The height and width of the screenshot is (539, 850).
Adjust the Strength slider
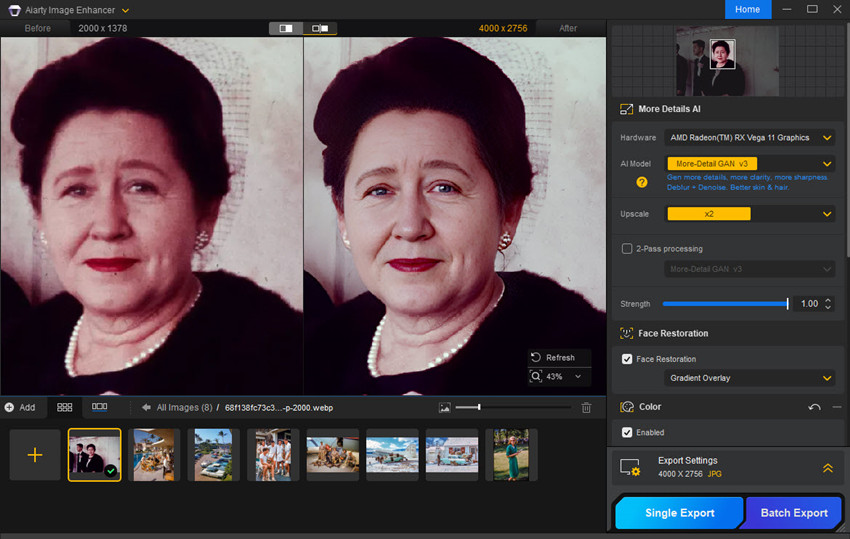725,304
